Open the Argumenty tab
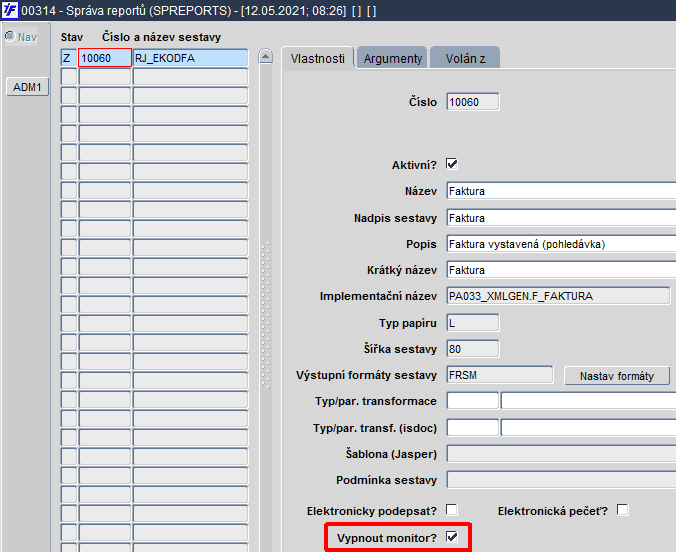Screen dimensions: 676x552 pos(392,58)
